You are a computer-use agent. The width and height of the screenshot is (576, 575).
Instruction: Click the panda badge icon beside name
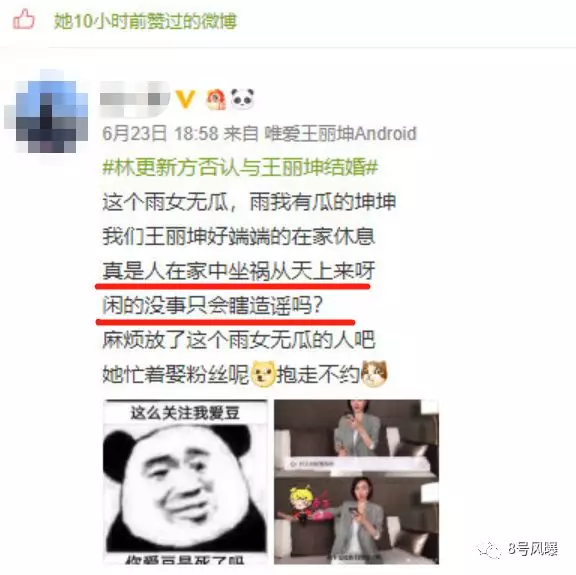pos(242,98)
